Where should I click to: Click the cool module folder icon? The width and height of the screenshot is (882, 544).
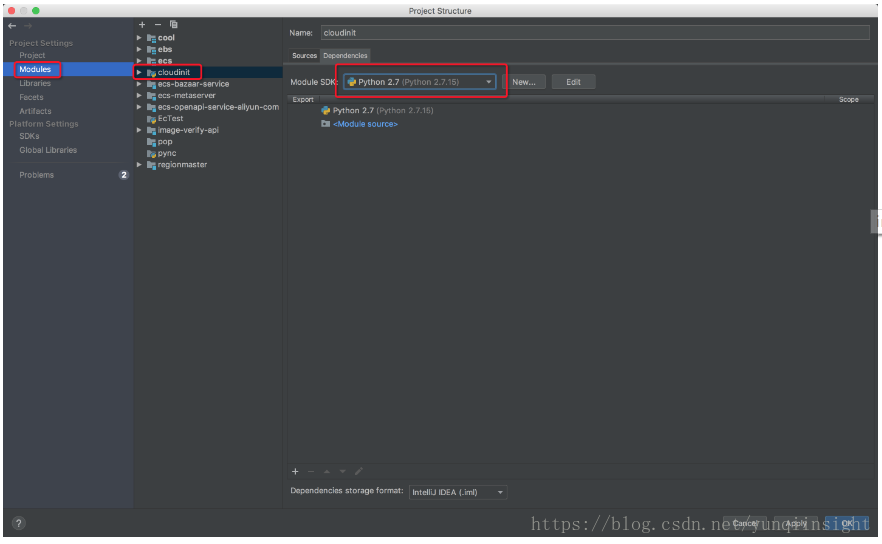pos(151,38)
